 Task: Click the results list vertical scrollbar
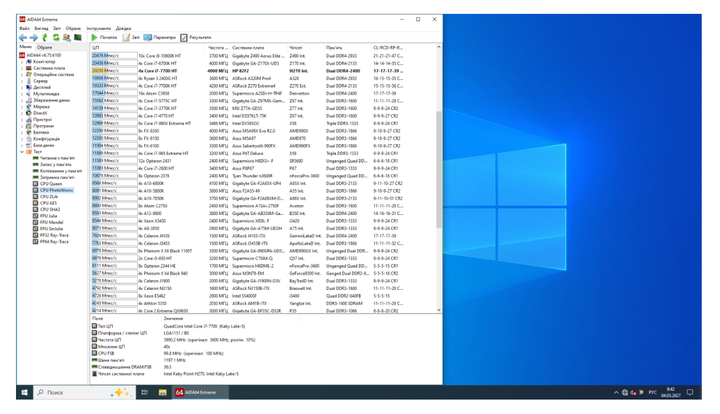tap(439, 169)
